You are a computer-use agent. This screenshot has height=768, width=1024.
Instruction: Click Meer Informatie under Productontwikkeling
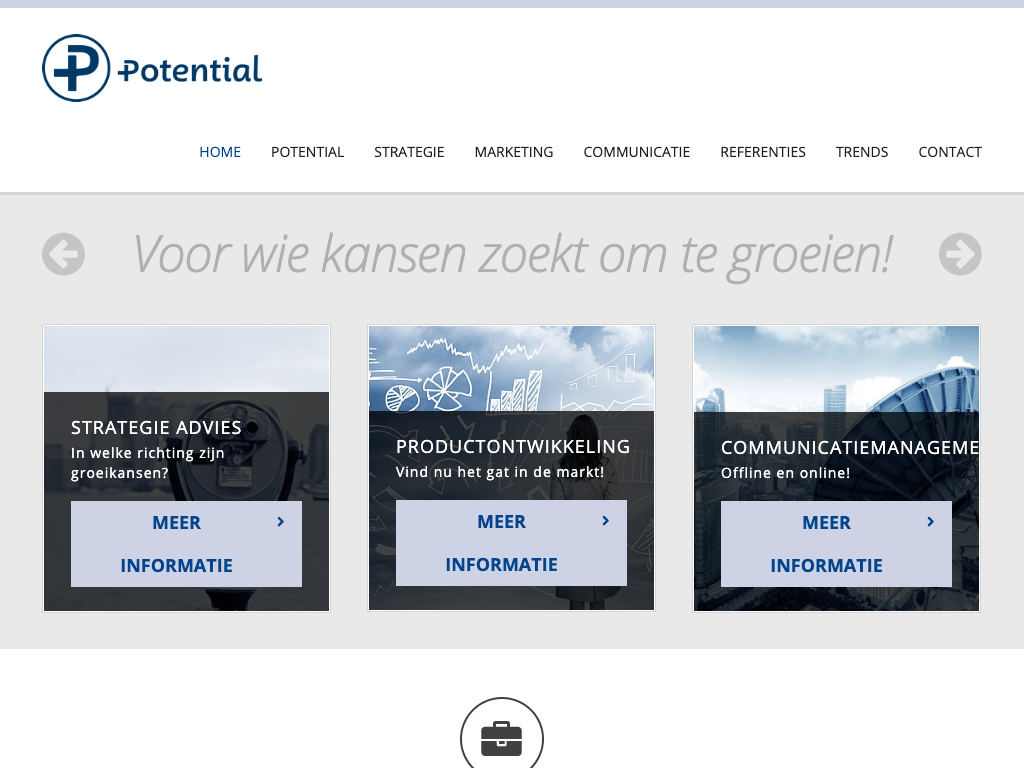coord(501,543)
